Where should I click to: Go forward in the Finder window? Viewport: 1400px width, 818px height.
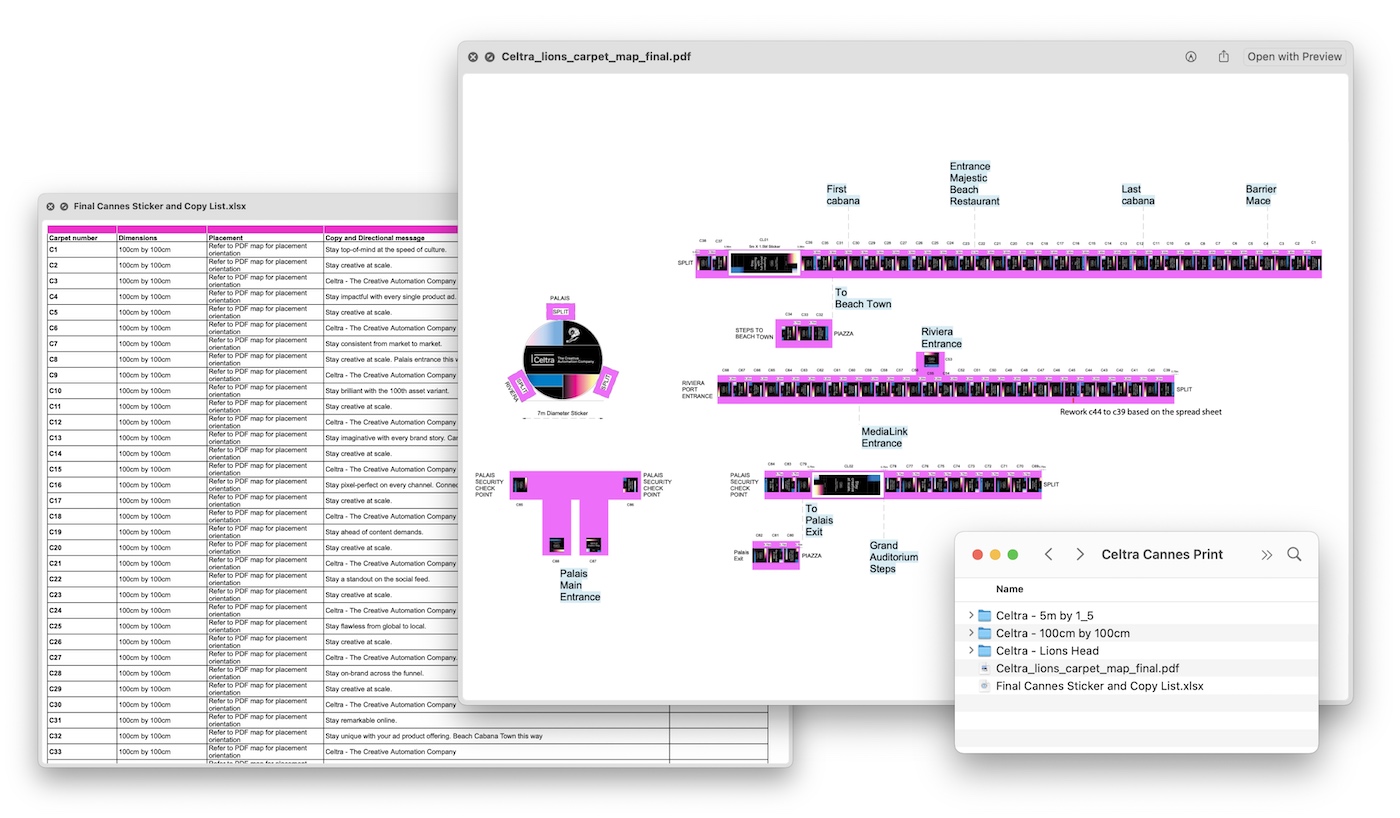click(x=1080, y=555)
